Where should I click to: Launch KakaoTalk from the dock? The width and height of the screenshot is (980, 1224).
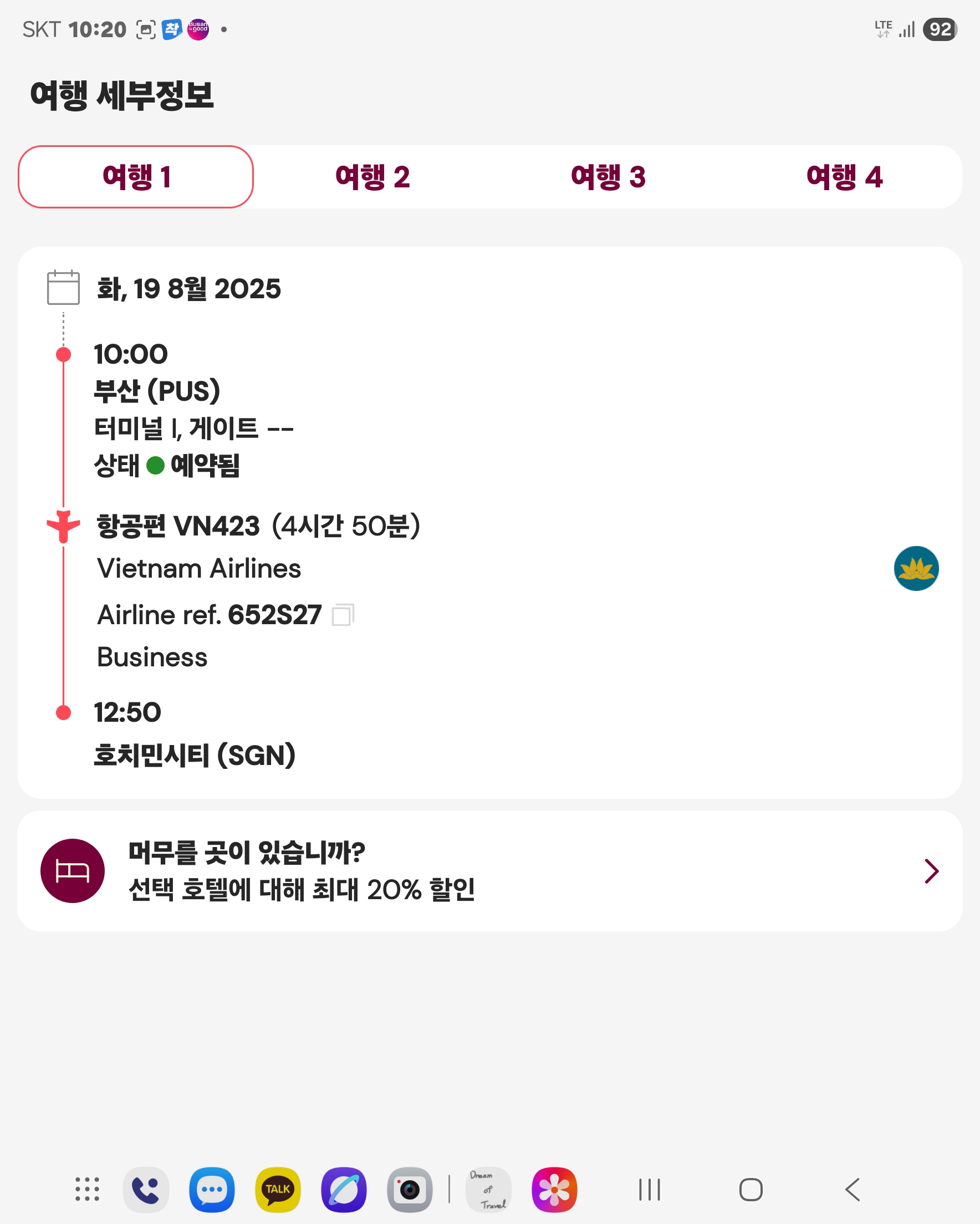click(278, 1190)
